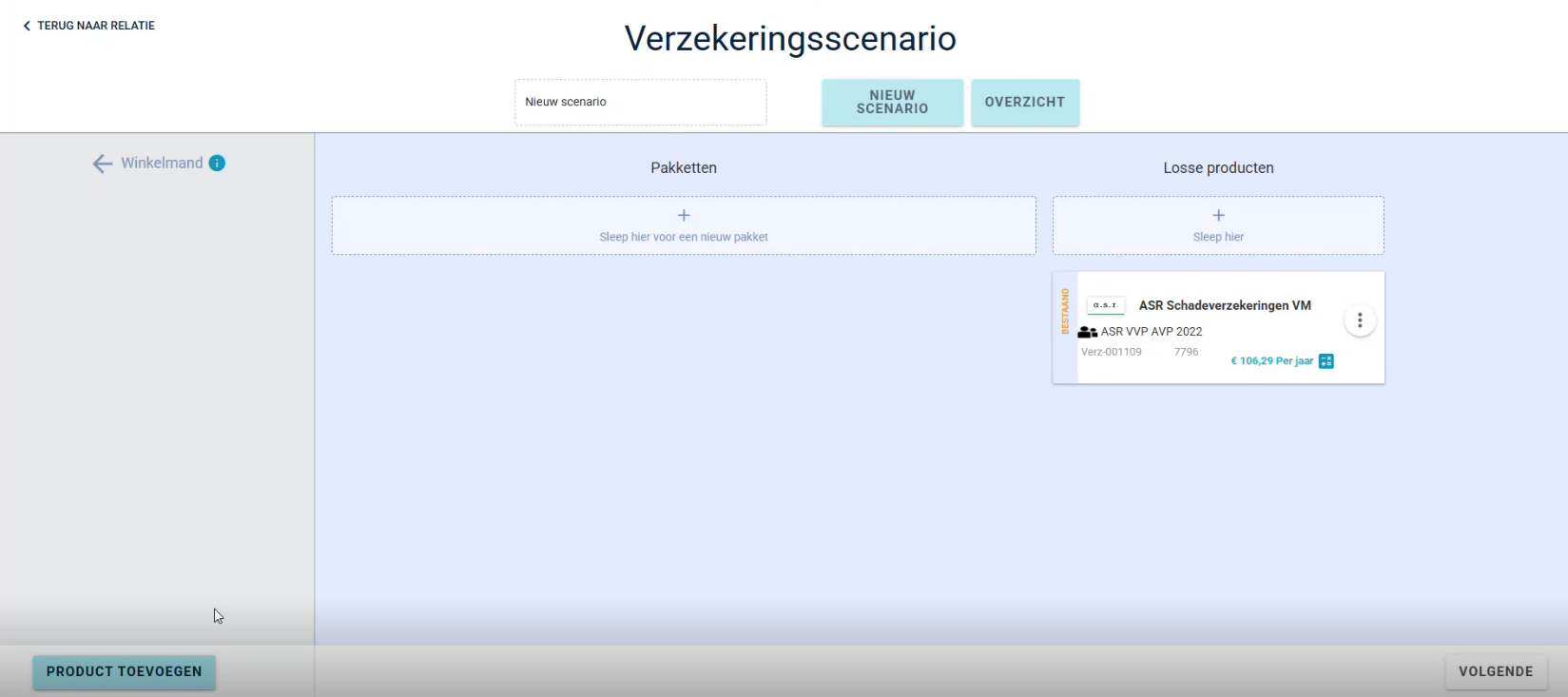Show Winkelmand info icon details
This screenshot has height=697, width=1568.
pyautogui.click(x=217, y=164)
